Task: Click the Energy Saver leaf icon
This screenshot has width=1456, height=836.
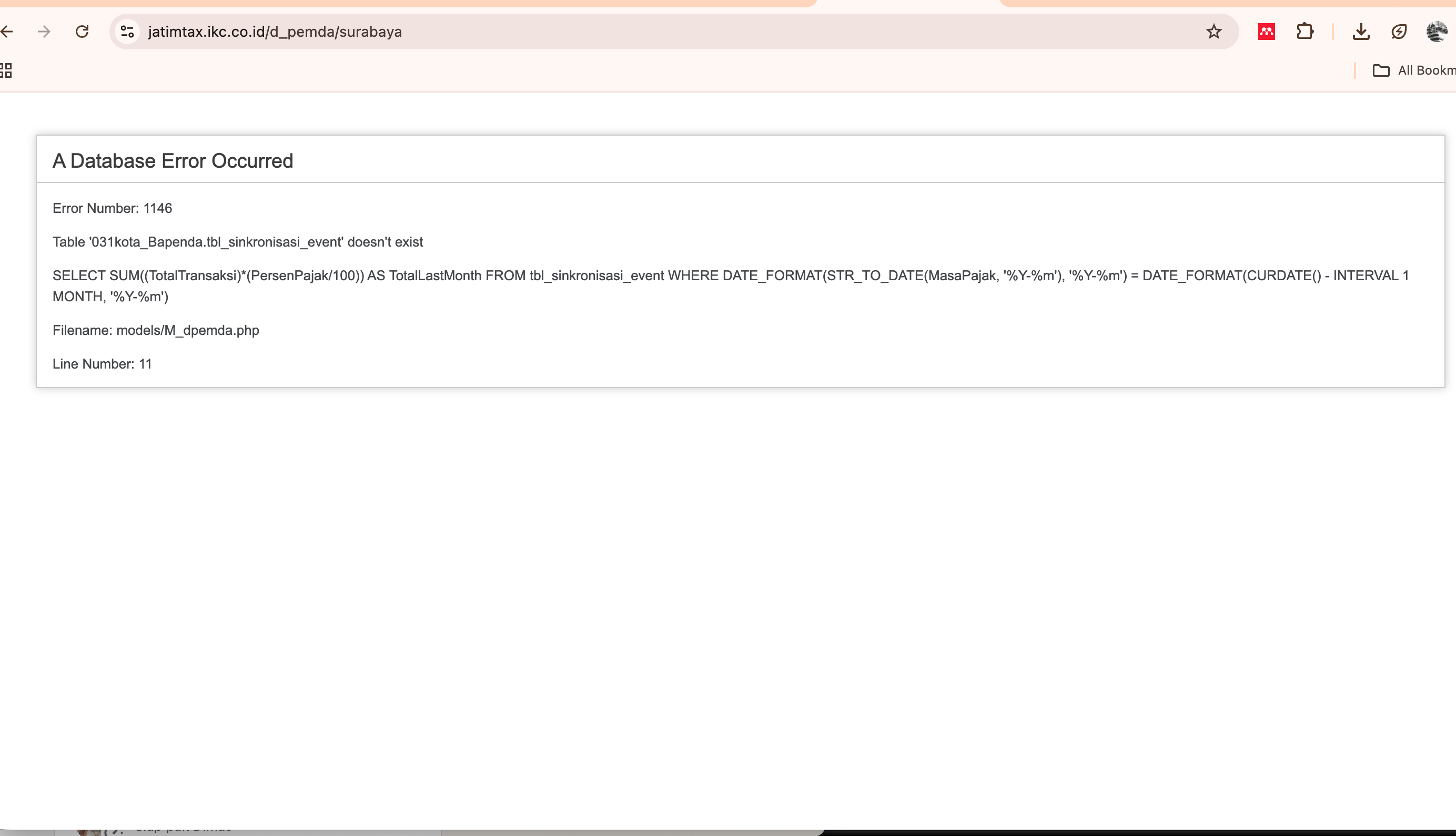Action: click(x=1399, y=32)
